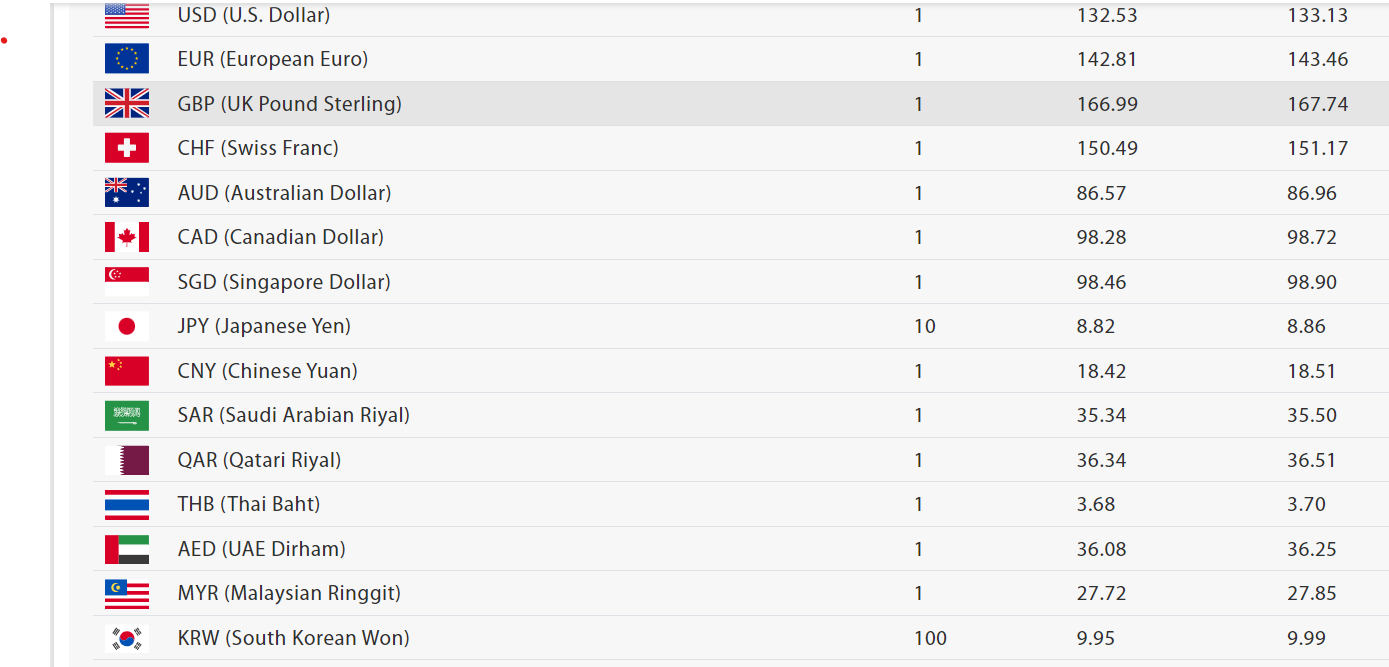This screenshot has height=667, width=1389.
Task: Select the South Korean flag icon
Action: (x=127, y=638)
